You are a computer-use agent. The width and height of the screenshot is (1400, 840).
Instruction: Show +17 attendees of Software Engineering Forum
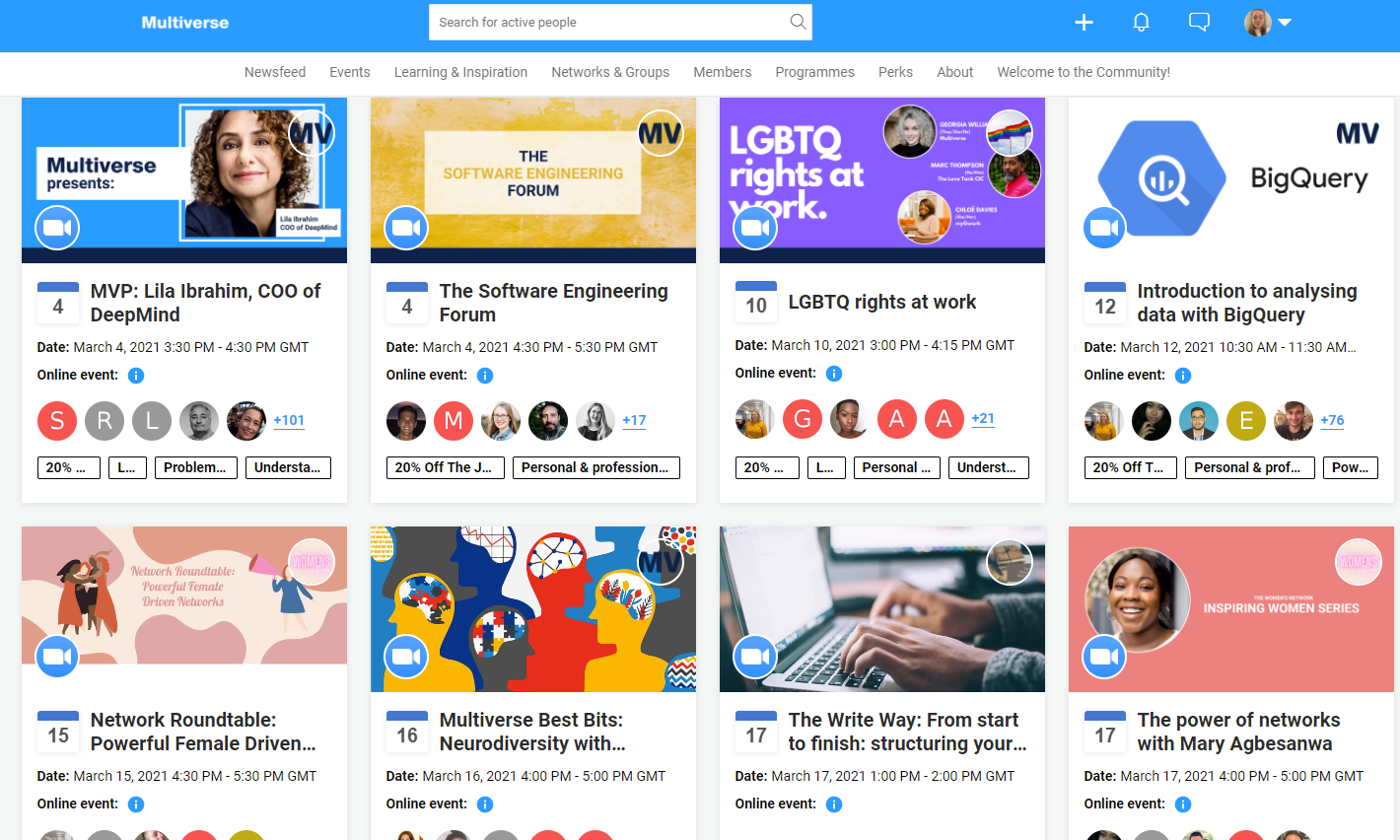pos(634,420)
